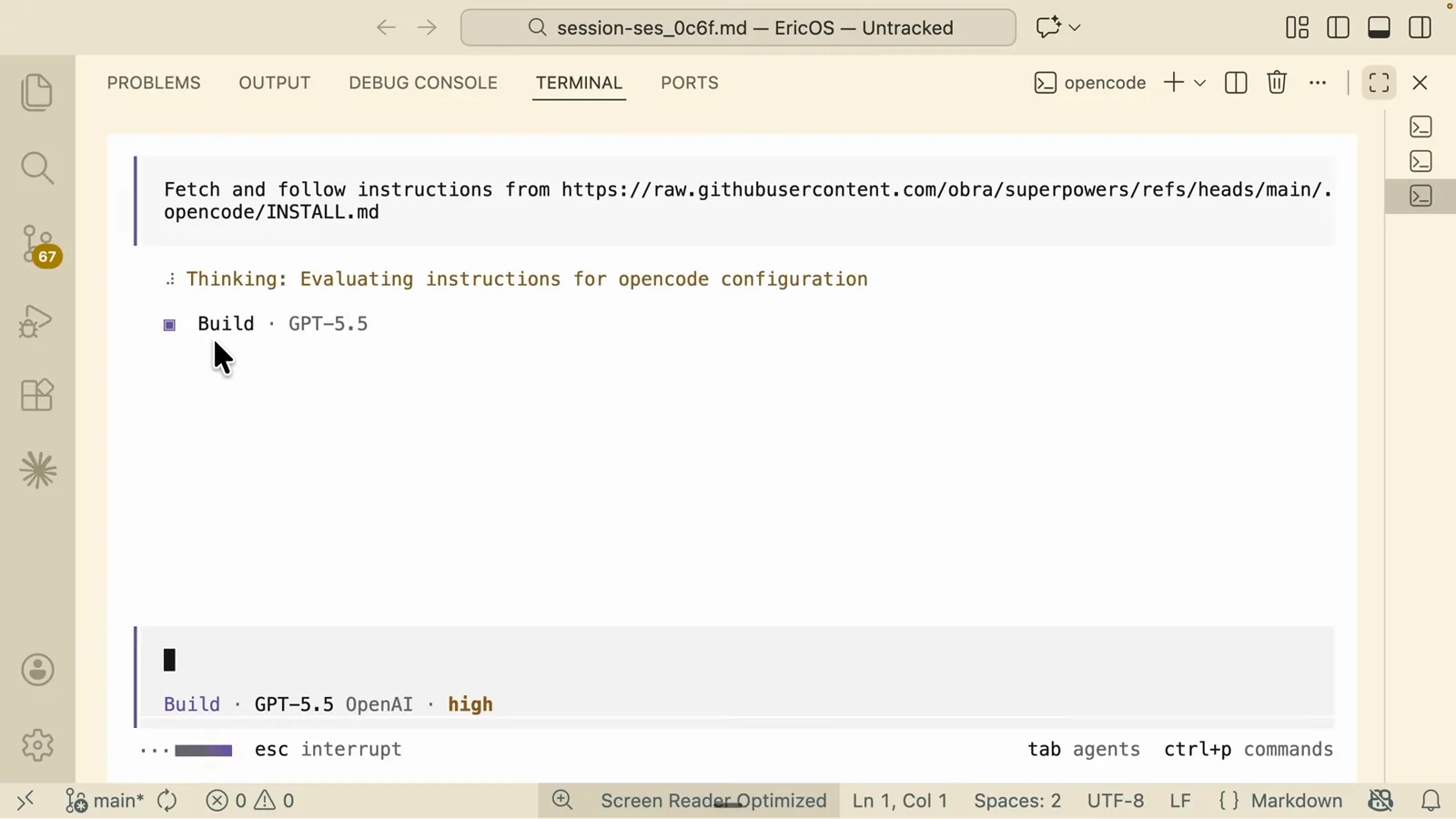Expand the new terminal launch profile dropdown
1456x819 pixels.
tap(1200, 83)
